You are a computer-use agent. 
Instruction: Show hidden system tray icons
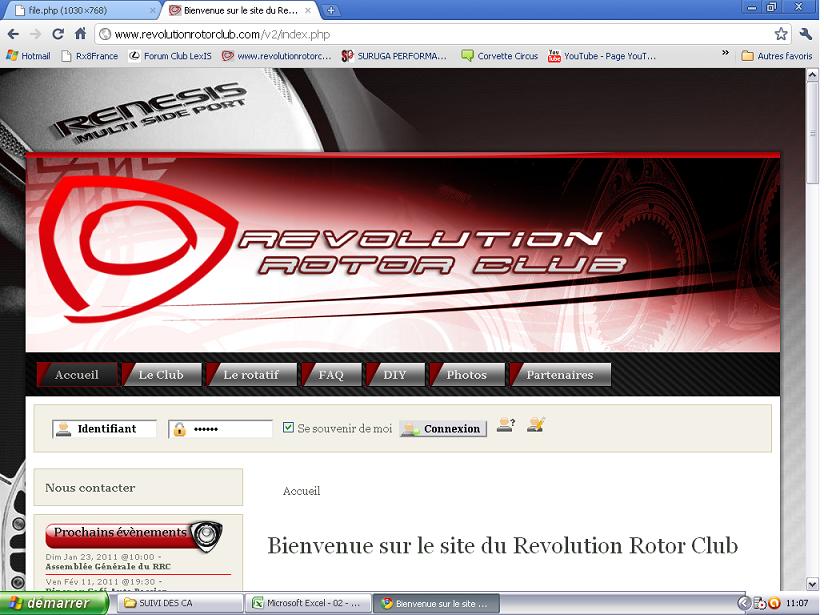pyautogui.click(x=743, y=603)
